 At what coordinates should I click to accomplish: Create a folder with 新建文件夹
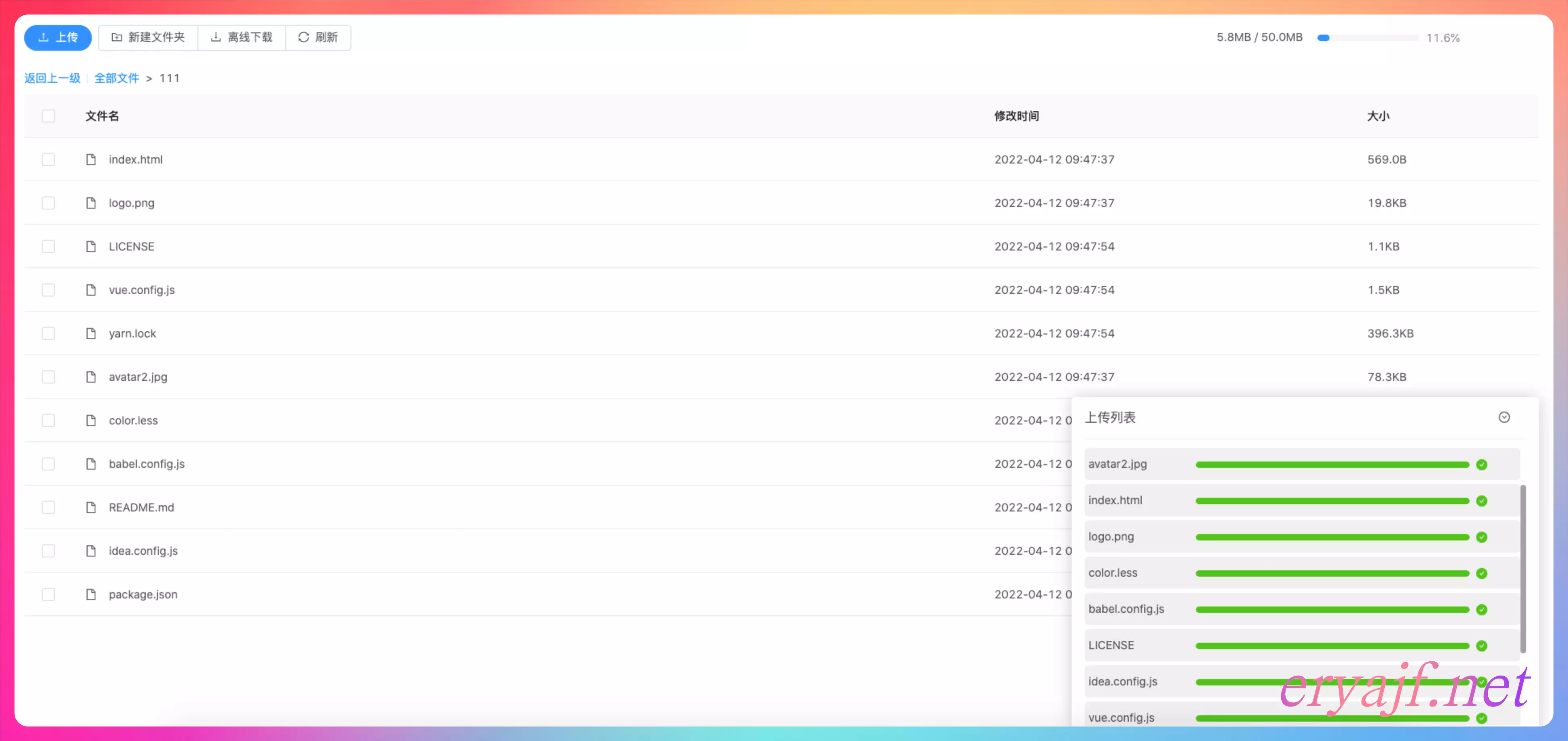point(148,38)
